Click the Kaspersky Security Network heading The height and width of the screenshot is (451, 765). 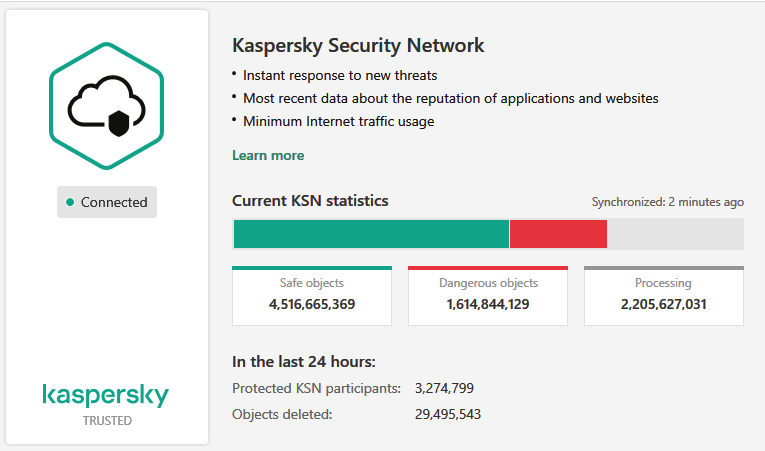[358, 45]
